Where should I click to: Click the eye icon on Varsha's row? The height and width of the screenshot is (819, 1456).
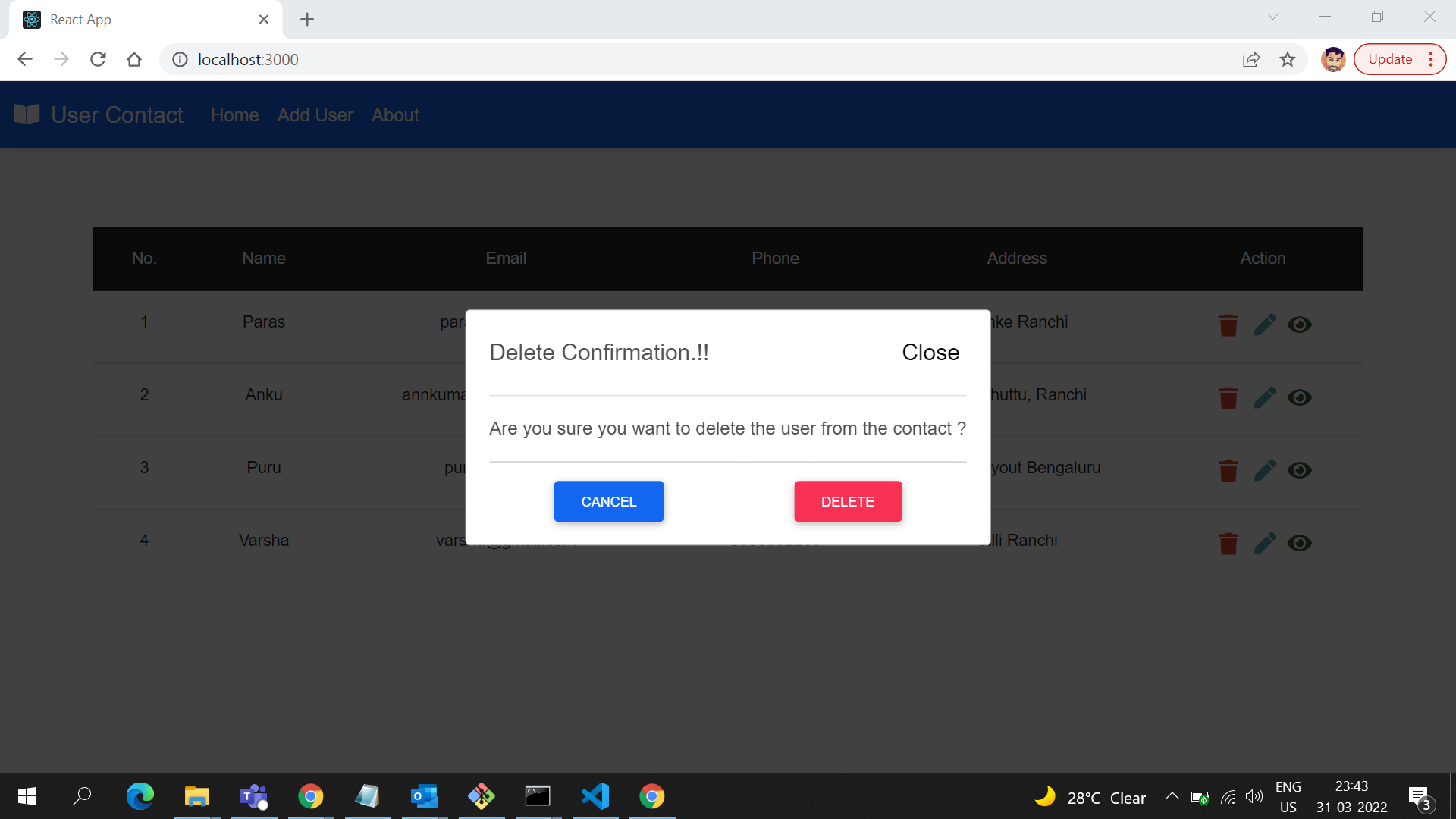pos(1300,543)
